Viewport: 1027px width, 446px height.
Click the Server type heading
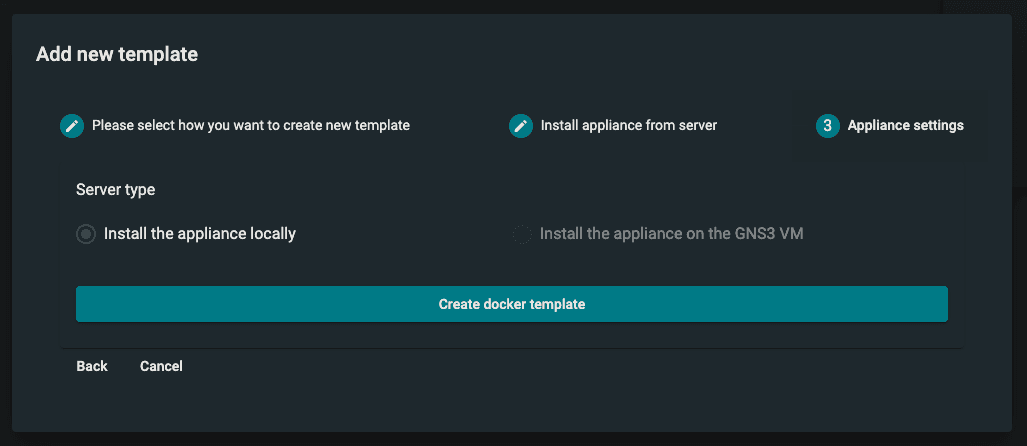[x=115, y=189]
